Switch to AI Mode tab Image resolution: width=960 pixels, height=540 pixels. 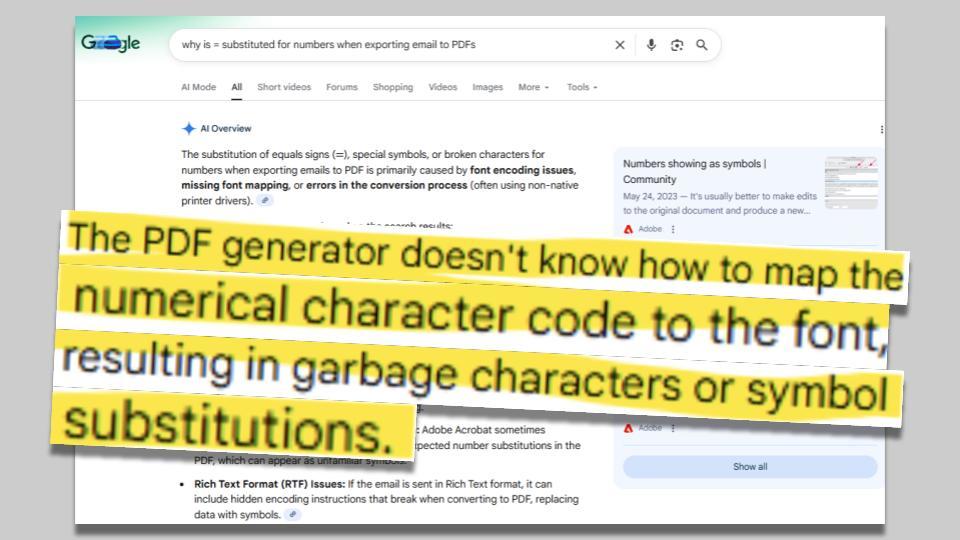198,87
